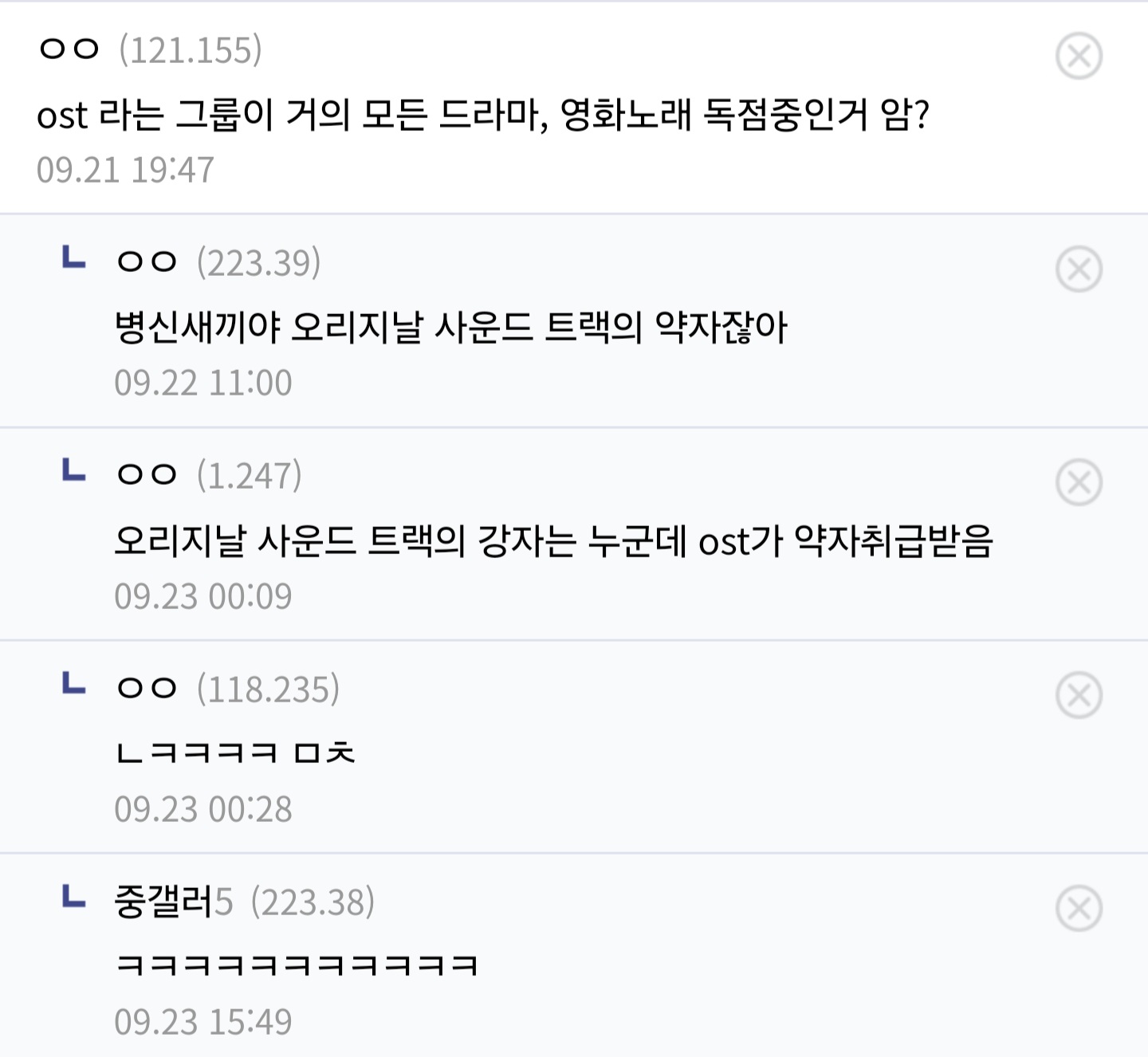The height and width of the screenshot is (1057, 1148).
Task: Delete the comment from 121.155
Action: point(1079,56)
